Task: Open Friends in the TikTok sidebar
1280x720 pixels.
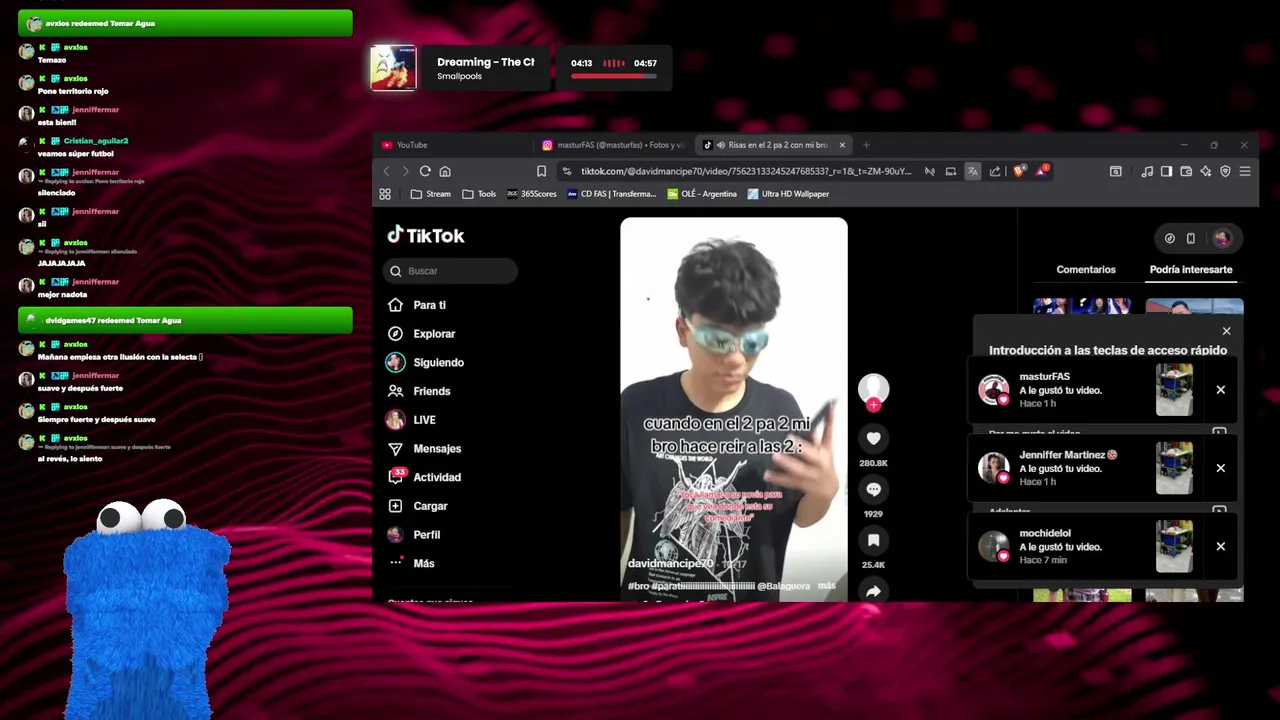Action: 432,391
